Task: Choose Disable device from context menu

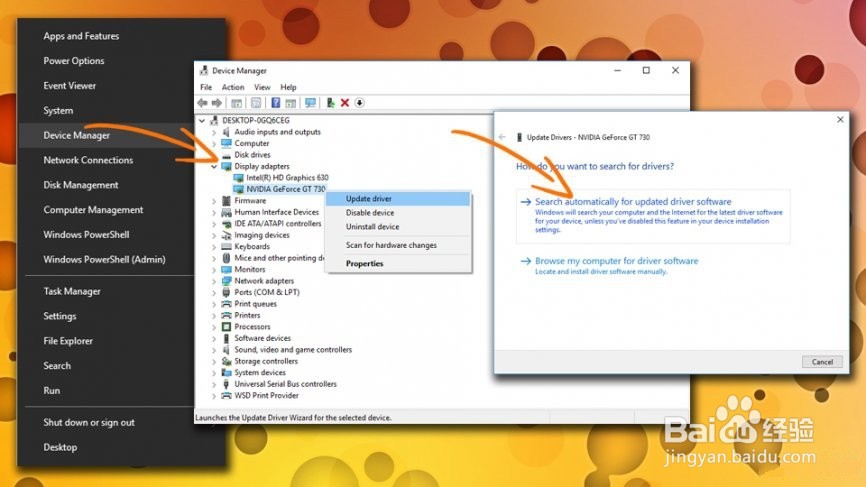Action: [x=398, y=213]
